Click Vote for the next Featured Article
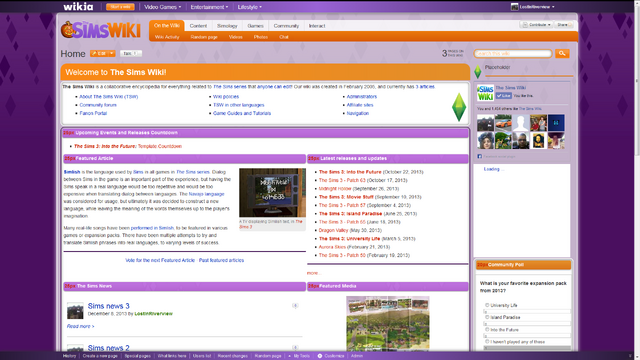 click(x=160, y=260)
